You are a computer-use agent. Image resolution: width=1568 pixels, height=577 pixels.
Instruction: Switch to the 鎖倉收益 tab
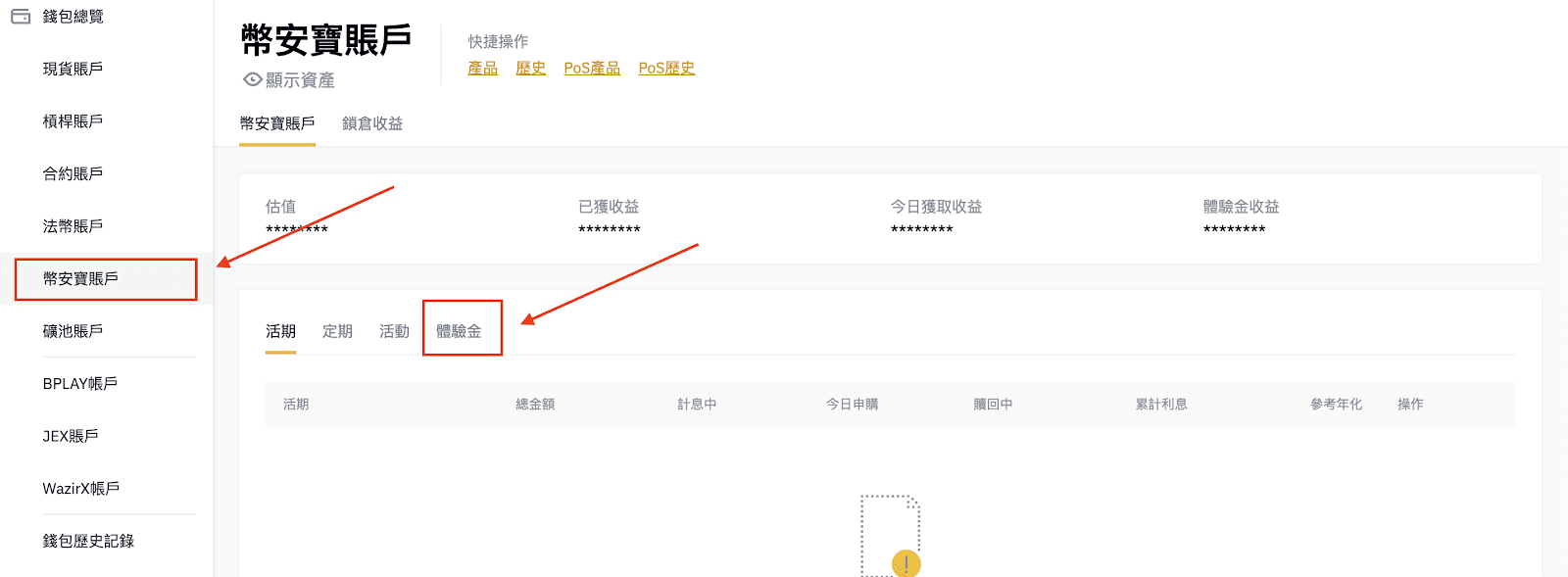click(372, 123)
